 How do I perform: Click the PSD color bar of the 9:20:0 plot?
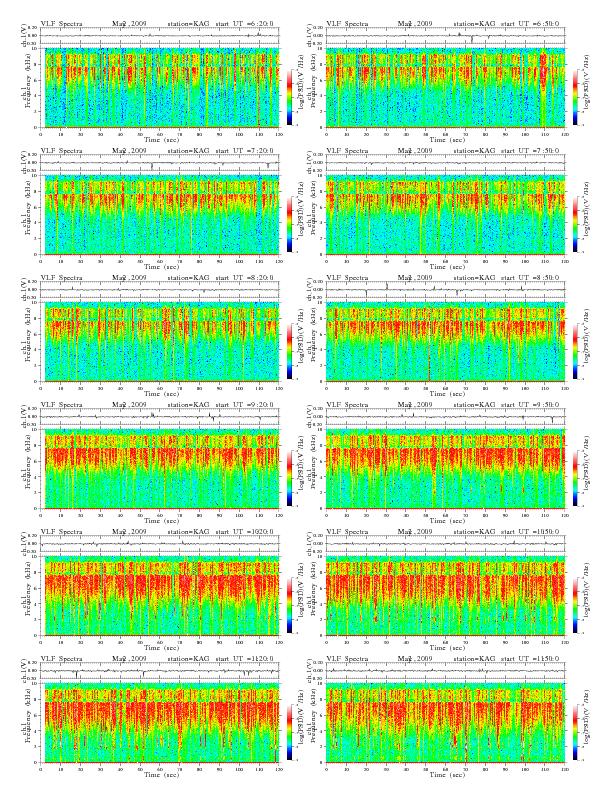[289, 478]
